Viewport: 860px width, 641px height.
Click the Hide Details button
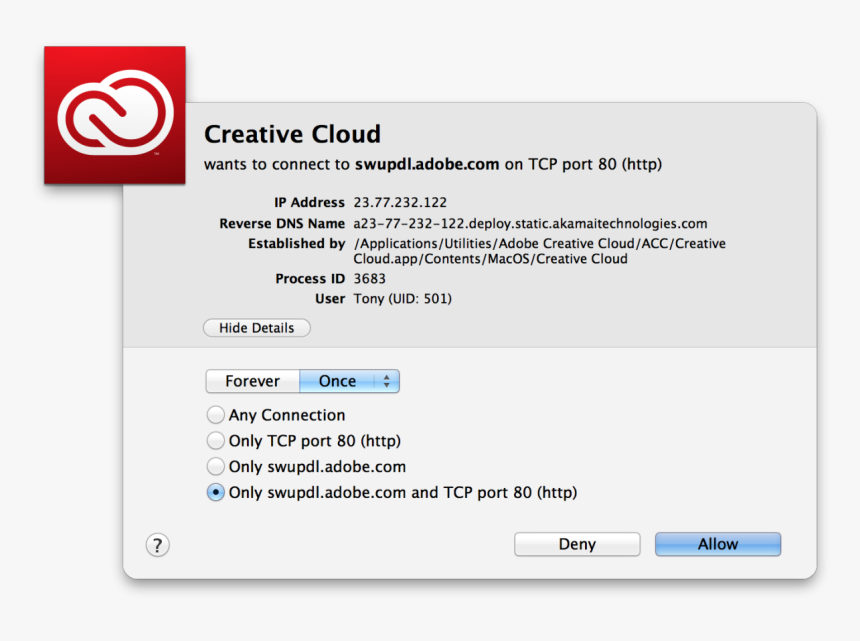[x=257, y=328]
